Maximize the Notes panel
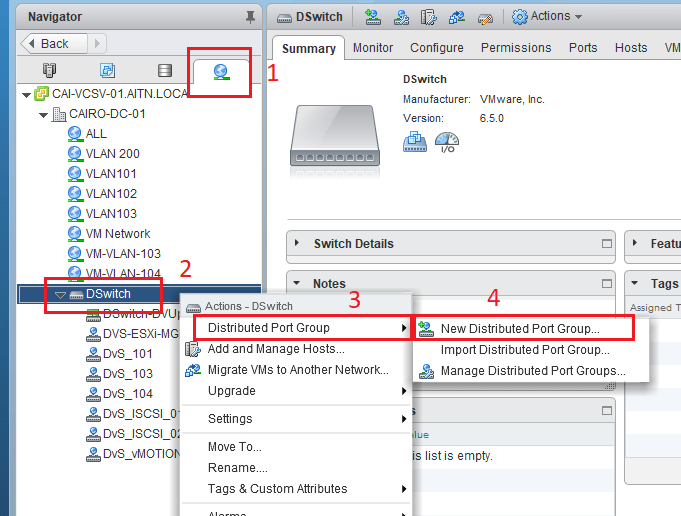This screenshot has width=681, height=516. pos(606,284)
